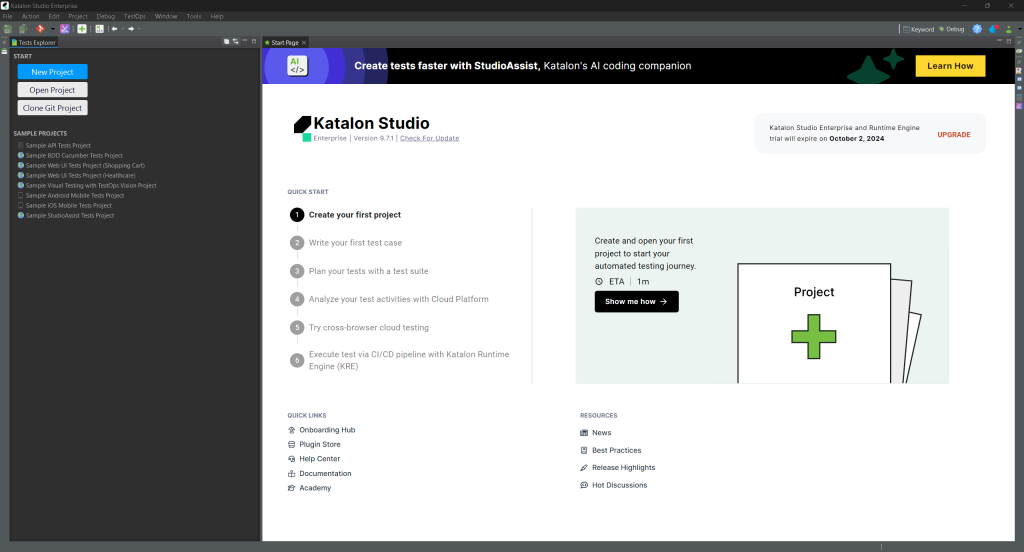
Task: Select step 3 Plan your tests with a test suite
Action: pos(359,271)
